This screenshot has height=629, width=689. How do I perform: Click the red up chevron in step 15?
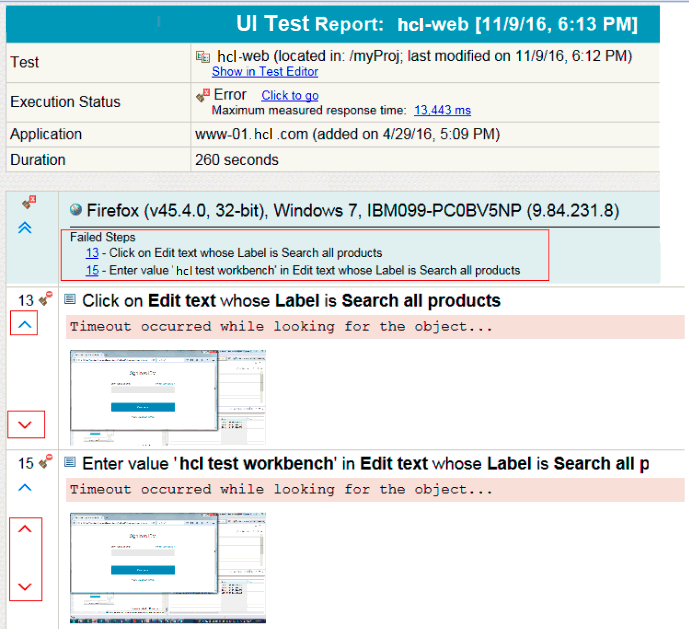(x=25, y=529)
